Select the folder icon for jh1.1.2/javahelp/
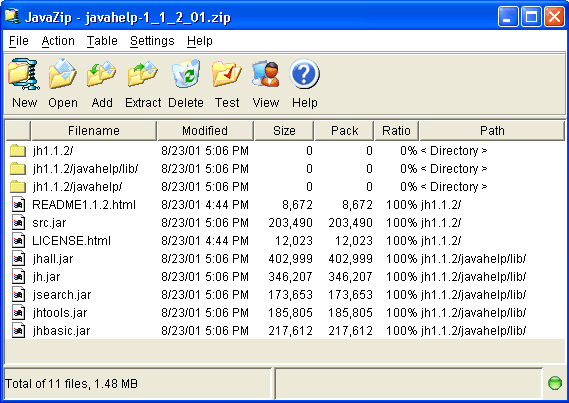 point(18,187)
